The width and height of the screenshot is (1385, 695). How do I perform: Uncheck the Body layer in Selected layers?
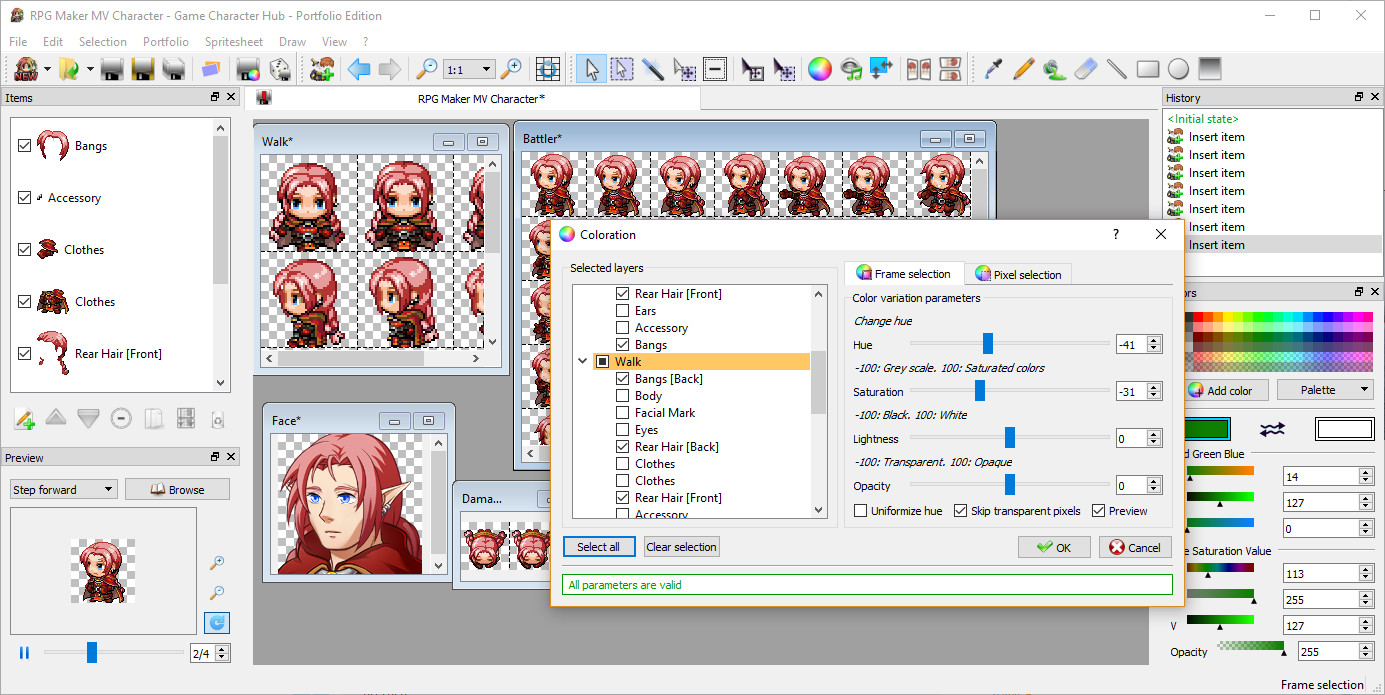pos(623,395)
